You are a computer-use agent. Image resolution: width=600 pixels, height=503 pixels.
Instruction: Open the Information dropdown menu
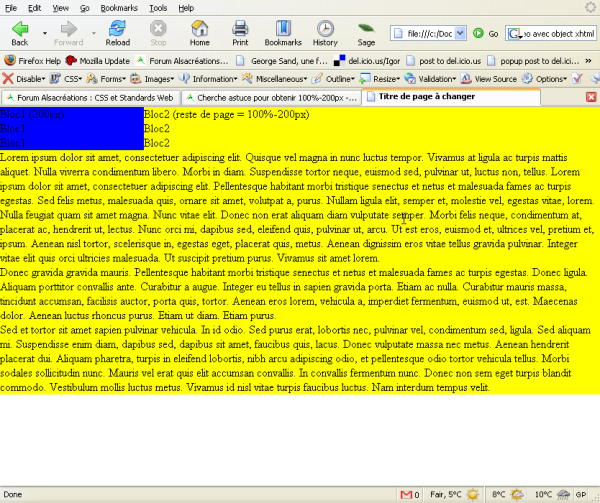point(208,78)
